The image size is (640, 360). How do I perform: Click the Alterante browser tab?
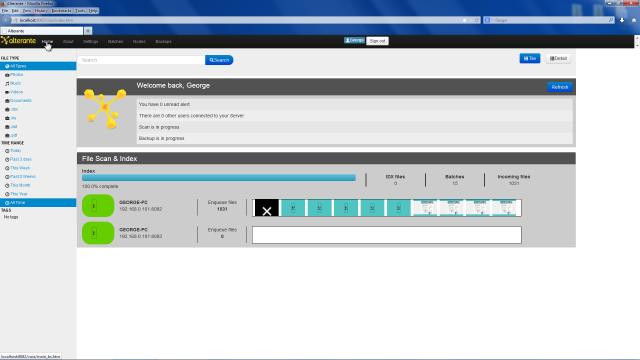42,31
